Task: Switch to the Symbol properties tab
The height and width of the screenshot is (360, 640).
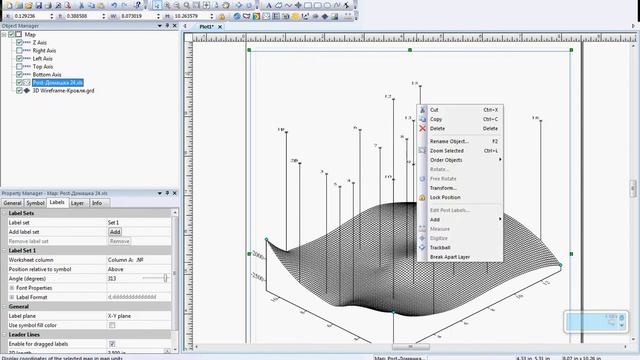Action: click(x=35, y=203)
